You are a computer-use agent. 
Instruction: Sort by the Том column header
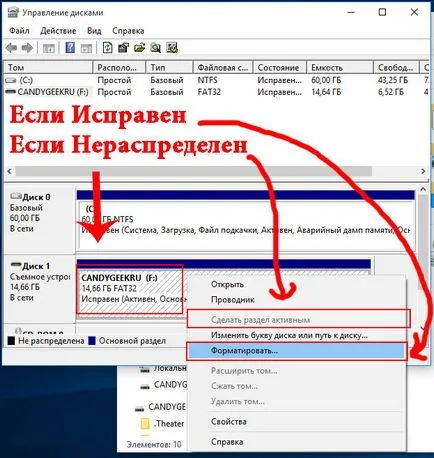(x=48, y=67)
